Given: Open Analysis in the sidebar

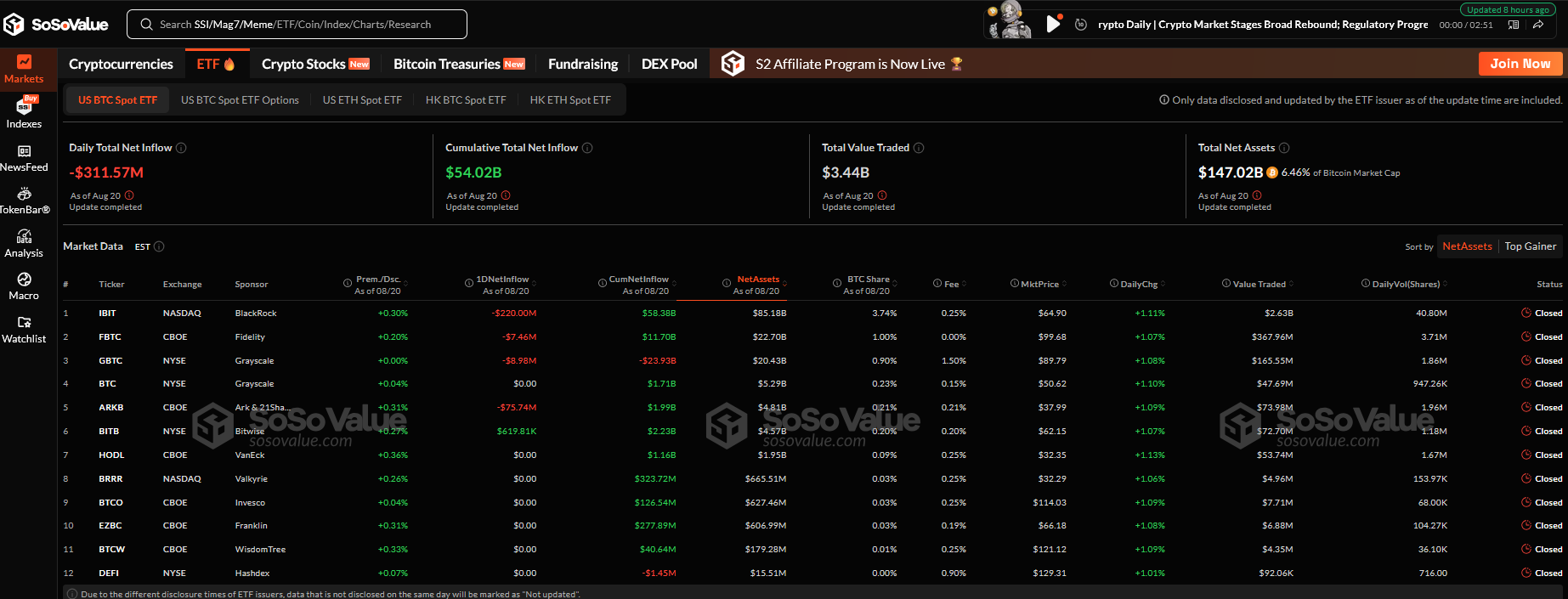Looking at the screenshot, I should point(24,244).
